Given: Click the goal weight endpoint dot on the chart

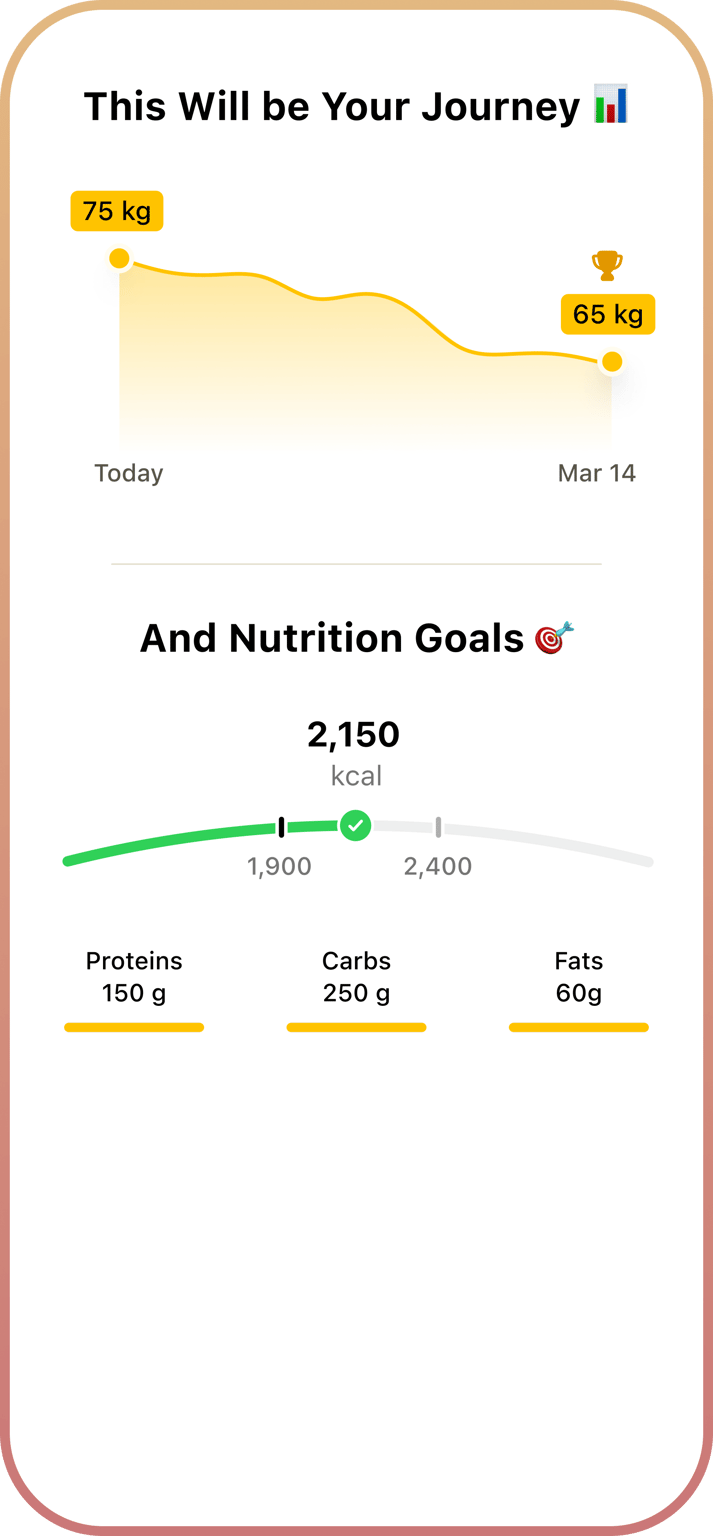Looking at the screenshot, I should point(611,362).
